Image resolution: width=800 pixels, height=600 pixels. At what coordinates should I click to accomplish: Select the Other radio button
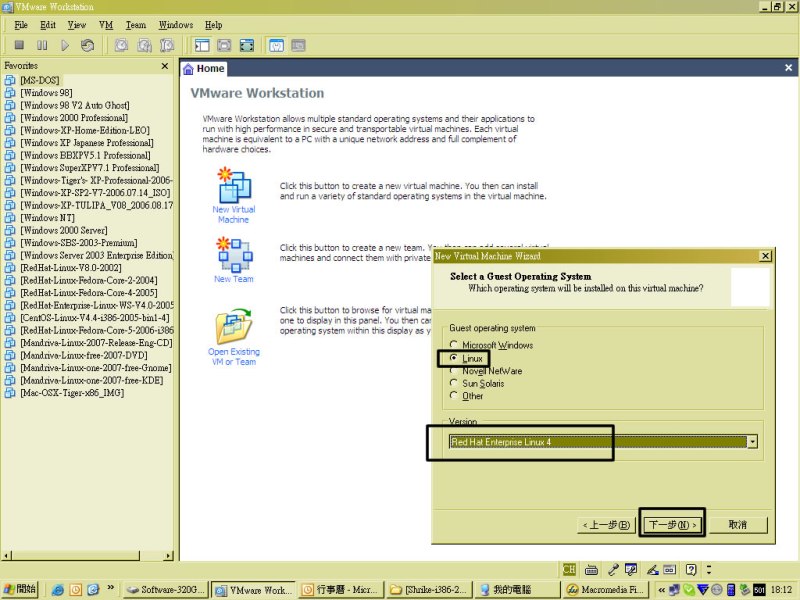453,395
